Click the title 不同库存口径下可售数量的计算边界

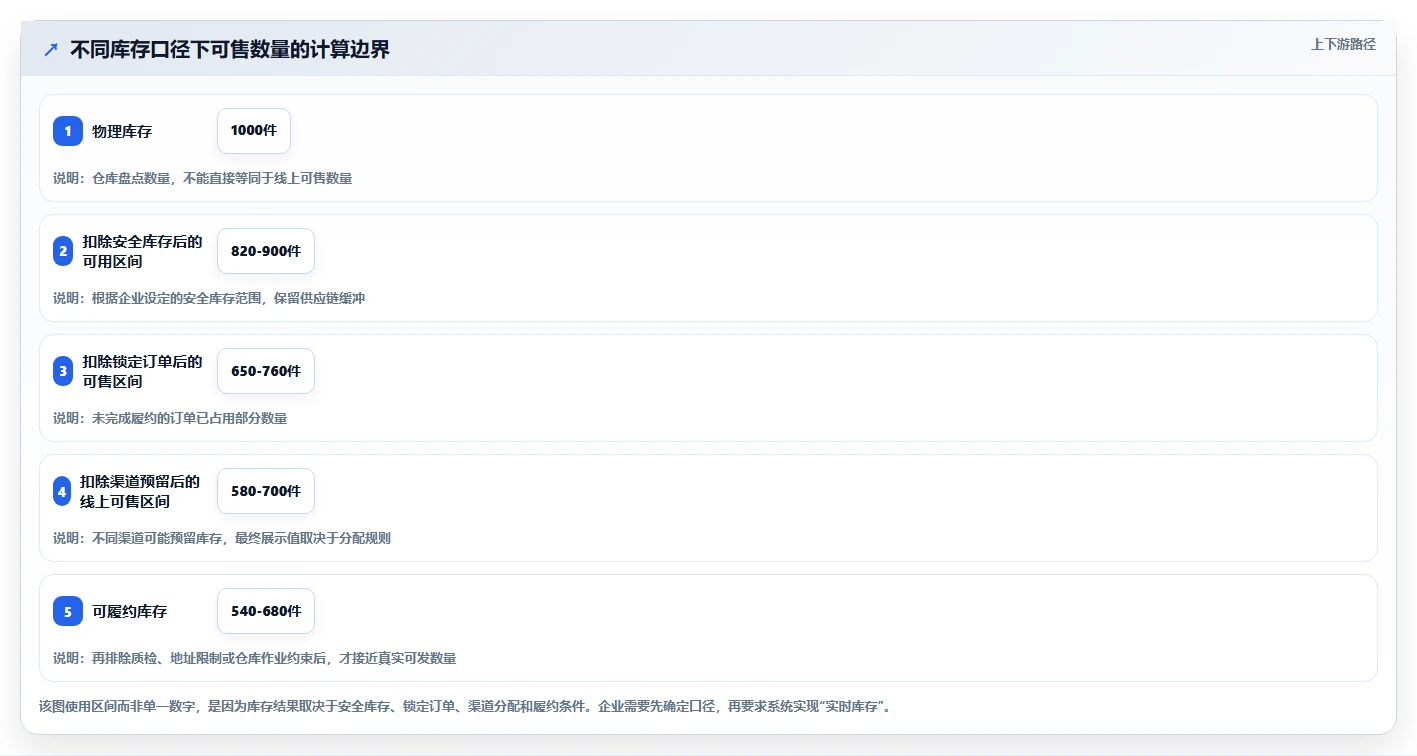230,50
